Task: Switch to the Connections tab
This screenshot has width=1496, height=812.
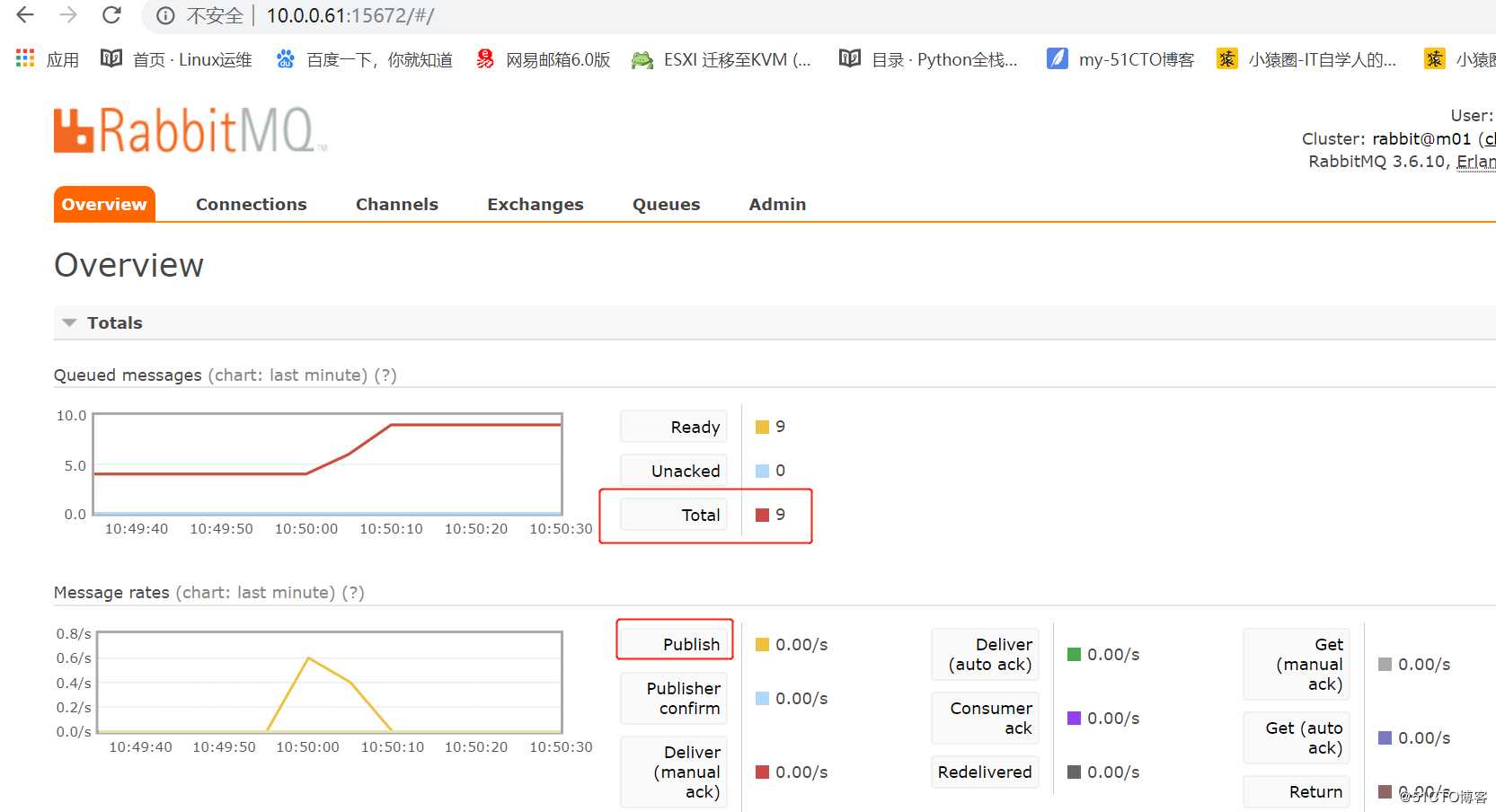Action: point(252,204)
